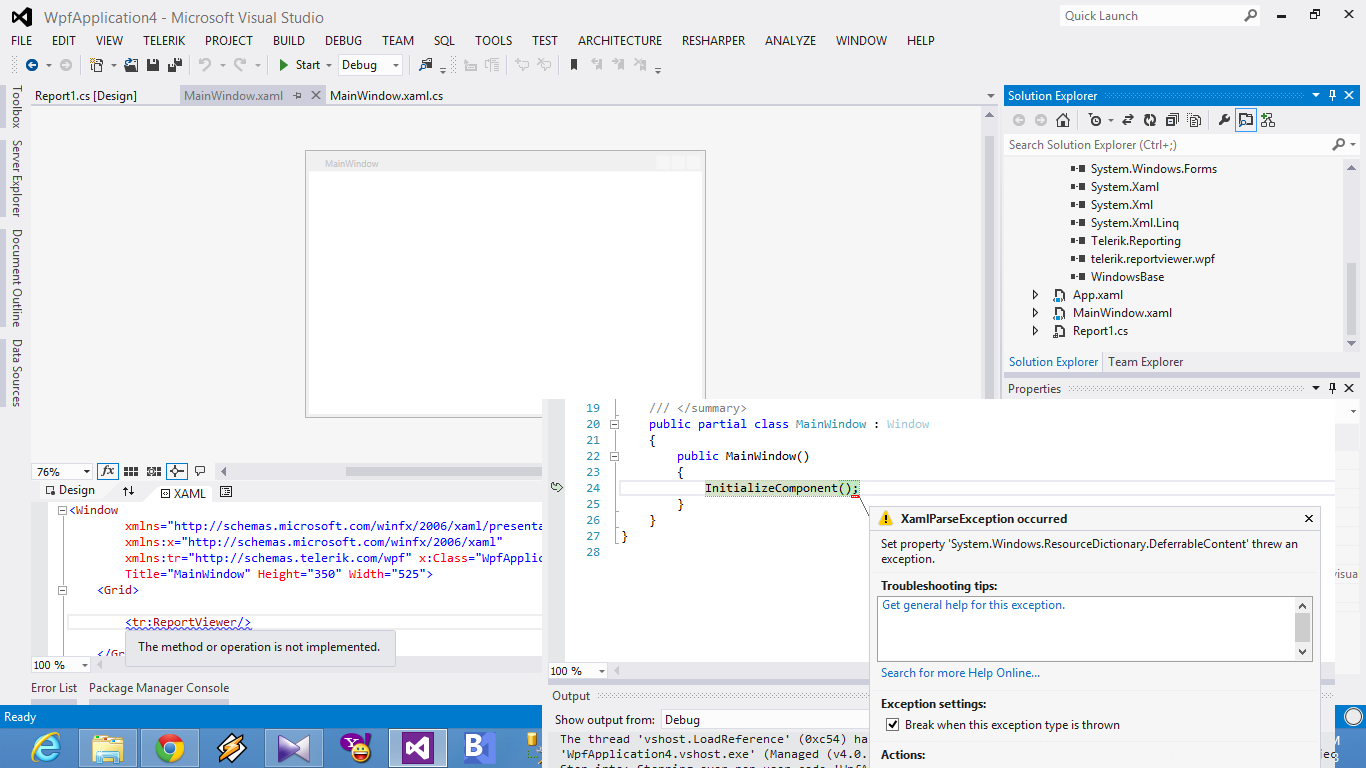Click 'Get general help for this exception' link
The image size is (1366, 768).
(x=973, y=605)
